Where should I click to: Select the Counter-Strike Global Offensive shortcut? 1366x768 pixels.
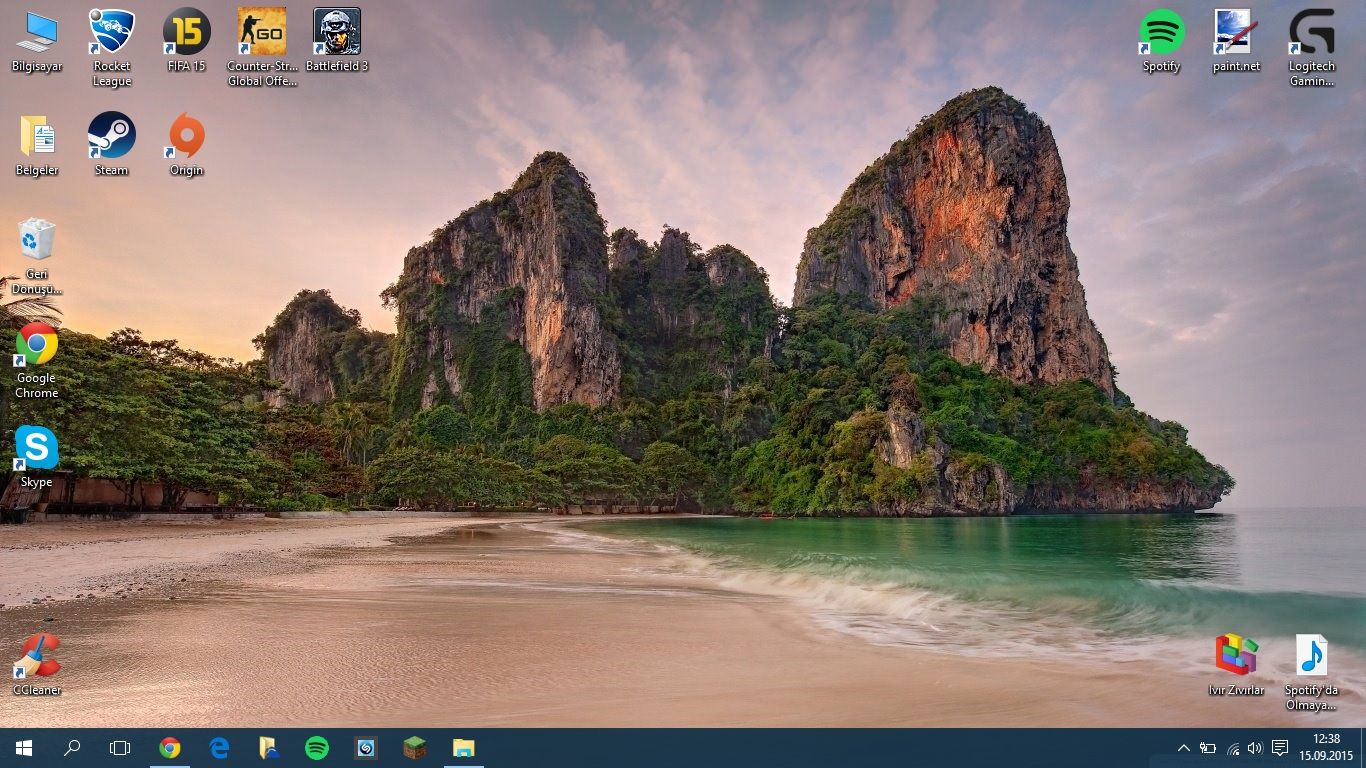[x=262, y=48]
